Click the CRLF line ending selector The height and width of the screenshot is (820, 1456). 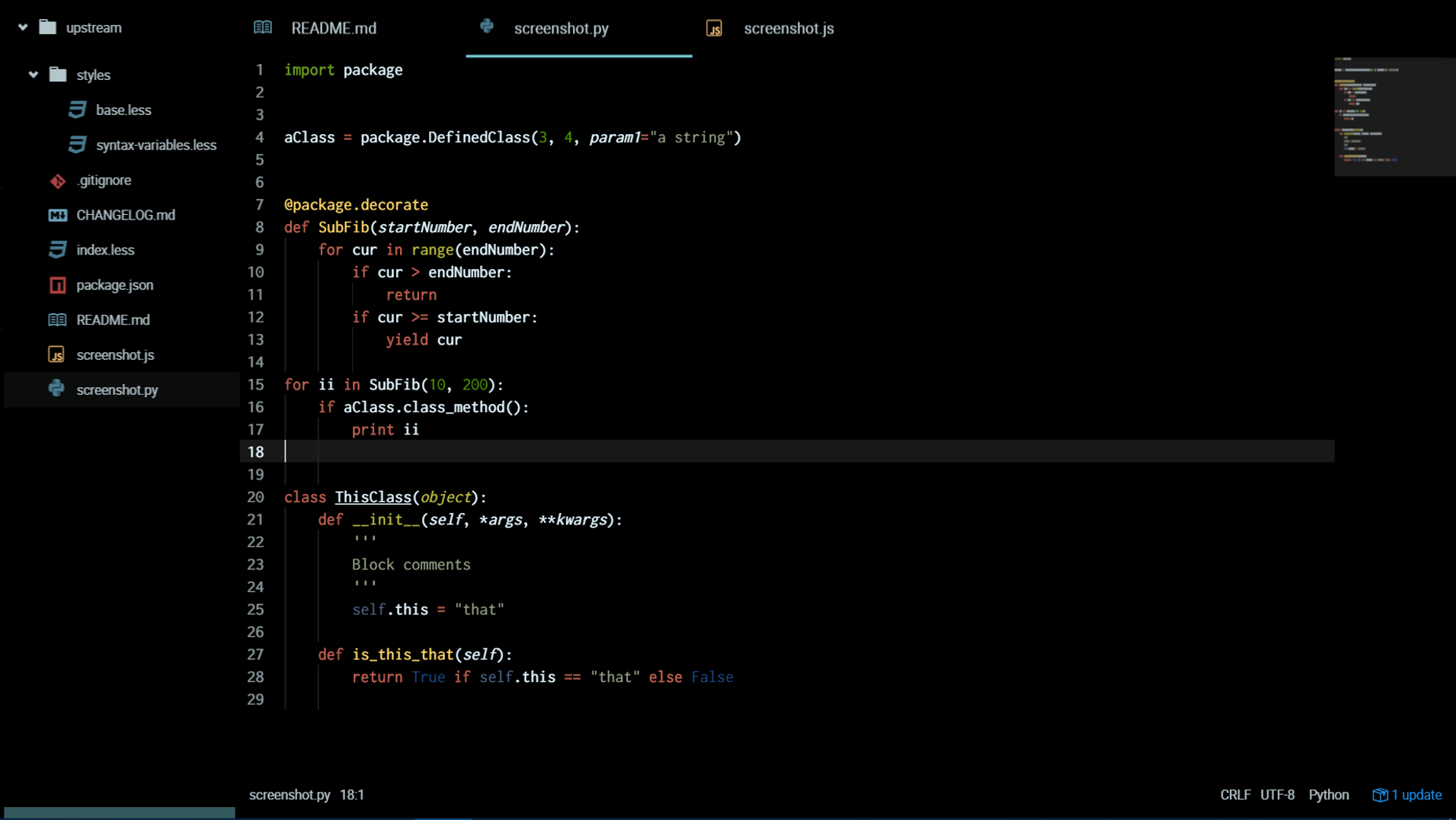click(x=1235, y=795)
